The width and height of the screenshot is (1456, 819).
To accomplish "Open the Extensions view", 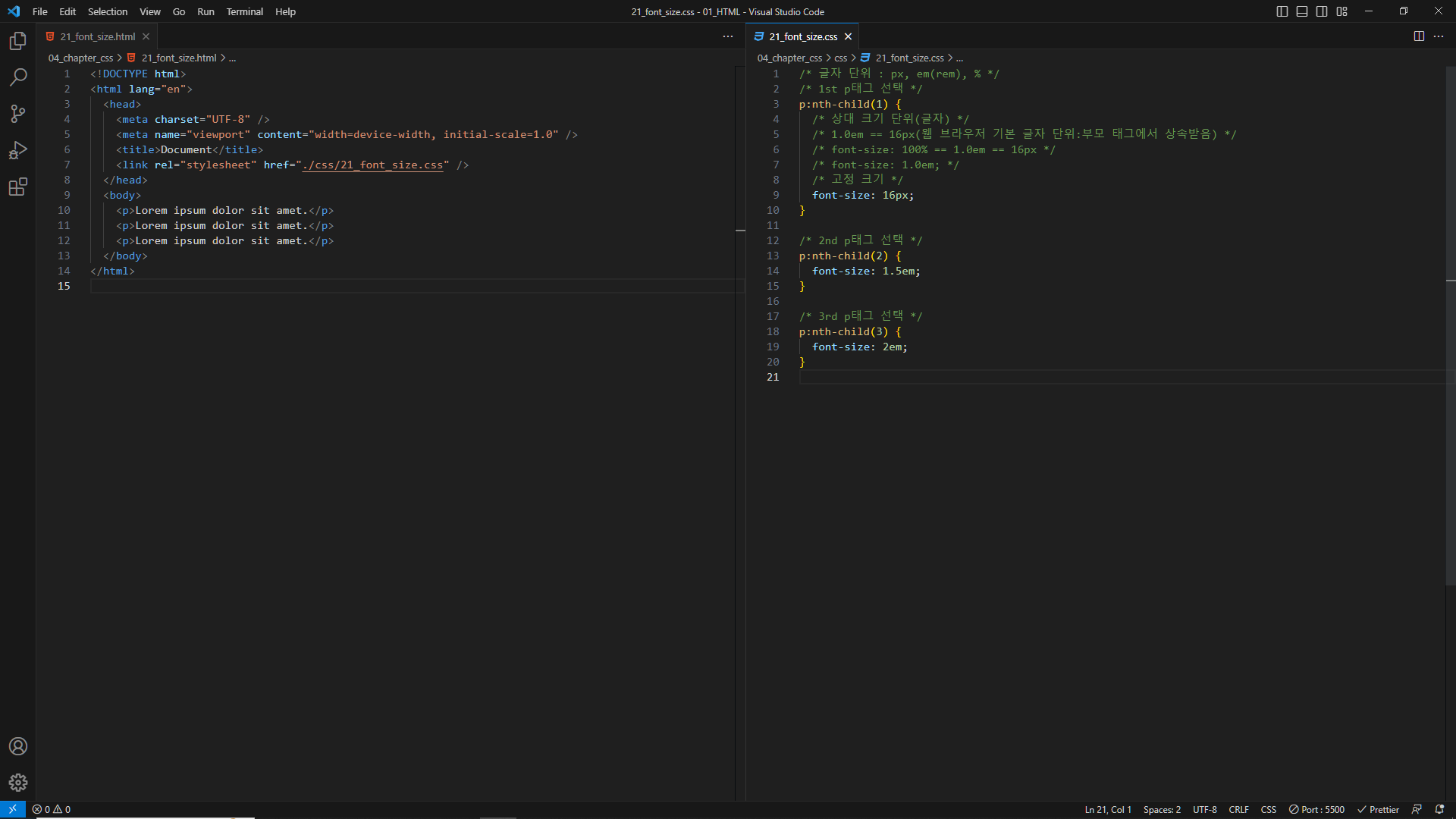I will pos(18,187).
